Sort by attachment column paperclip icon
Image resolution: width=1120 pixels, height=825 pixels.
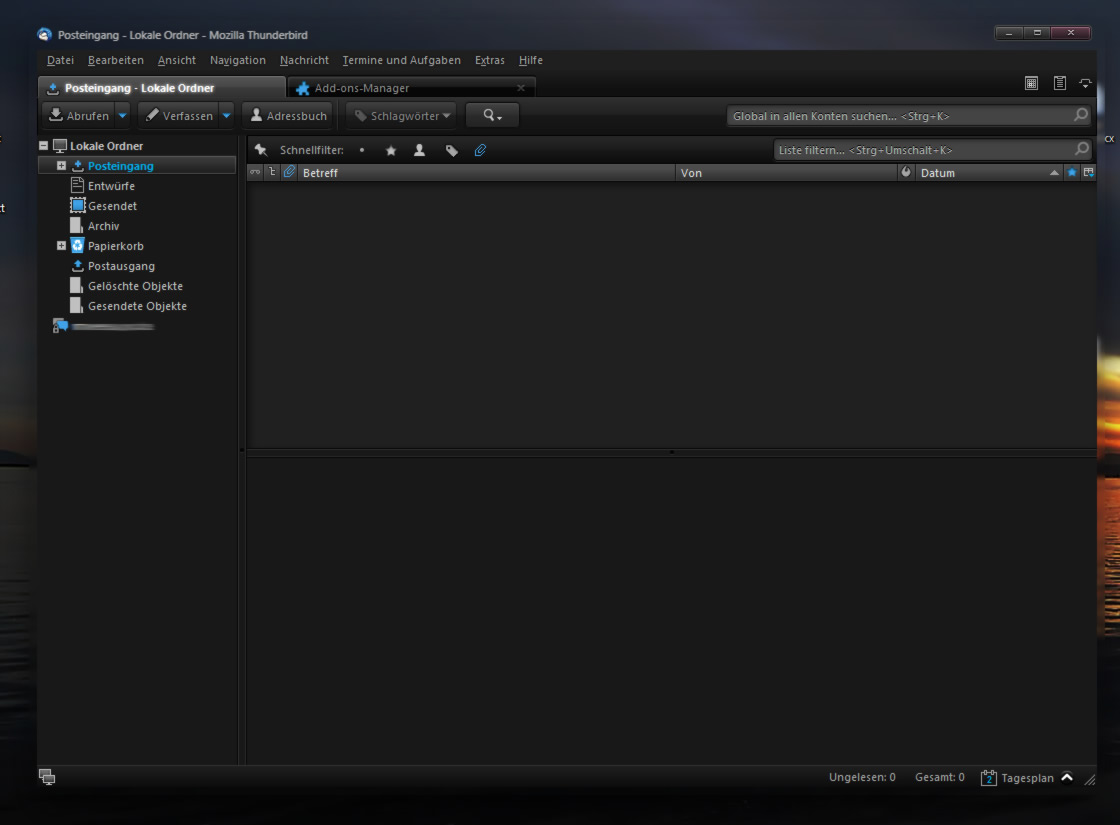coord(289,173)
